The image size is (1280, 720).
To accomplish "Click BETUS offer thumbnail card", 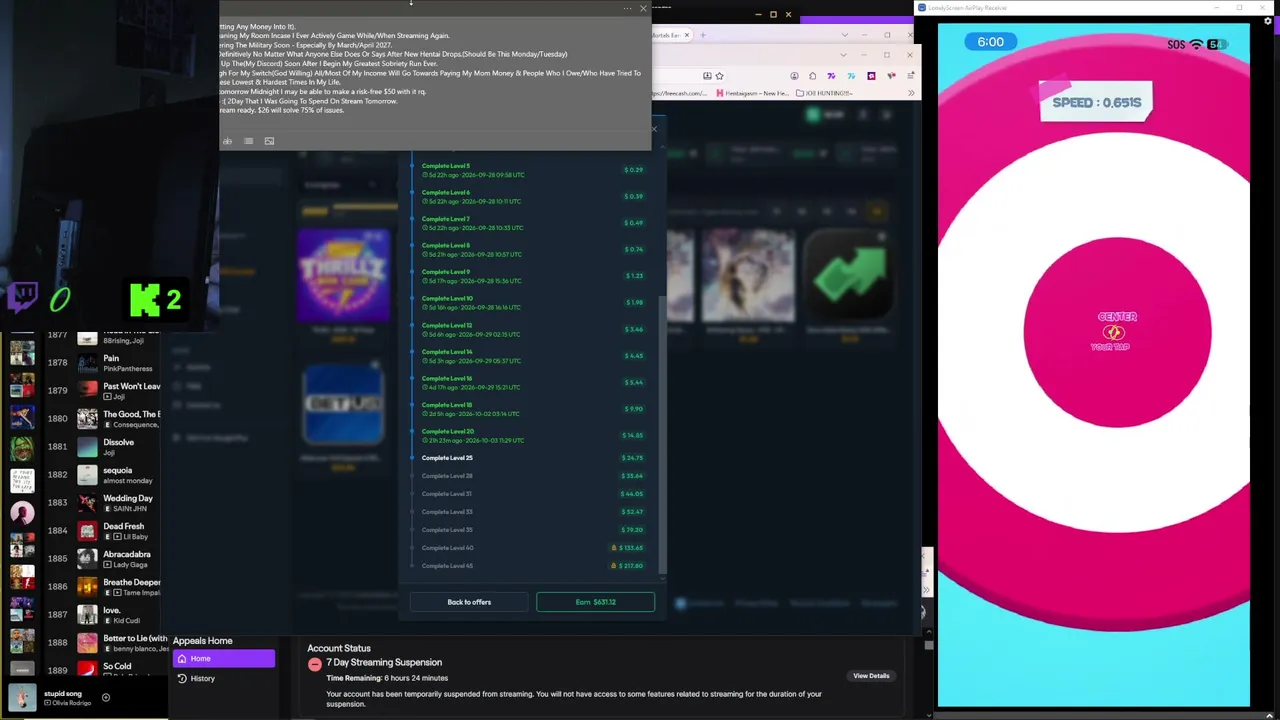I will (x=343, y=404).
